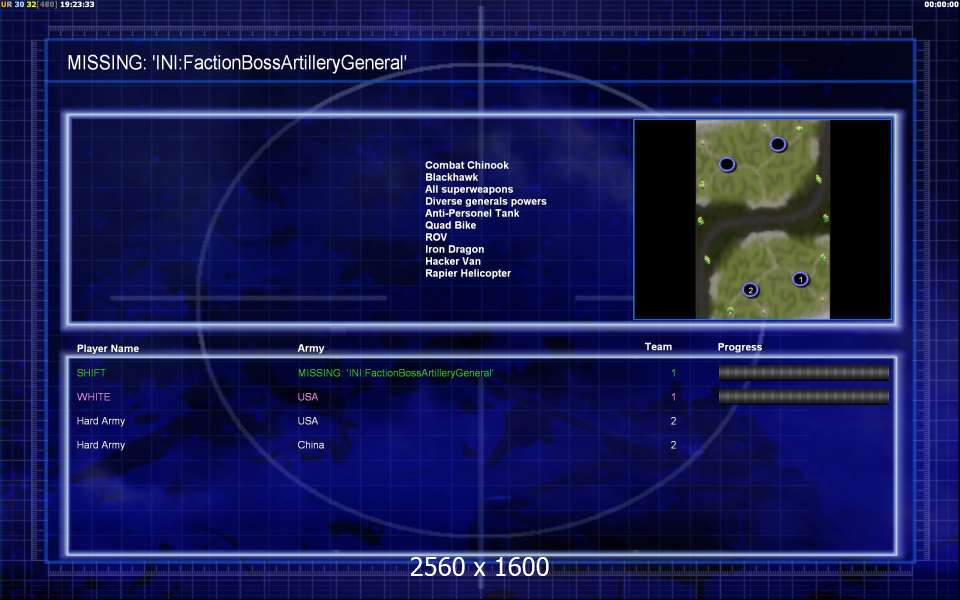Screen dimensions: 960x600
Task: Click the "Anti-Personel Tank" entry
Action: (472, 213)
